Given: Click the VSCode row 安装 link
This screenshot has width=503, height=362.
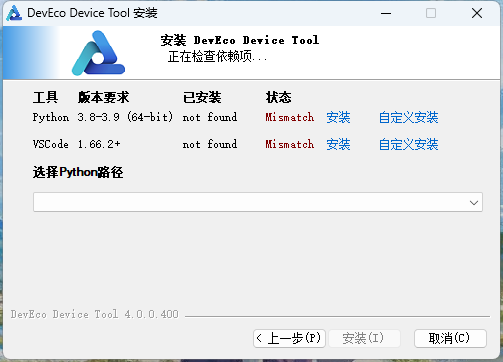Looking at the screenshot, I should pos(338,144).
